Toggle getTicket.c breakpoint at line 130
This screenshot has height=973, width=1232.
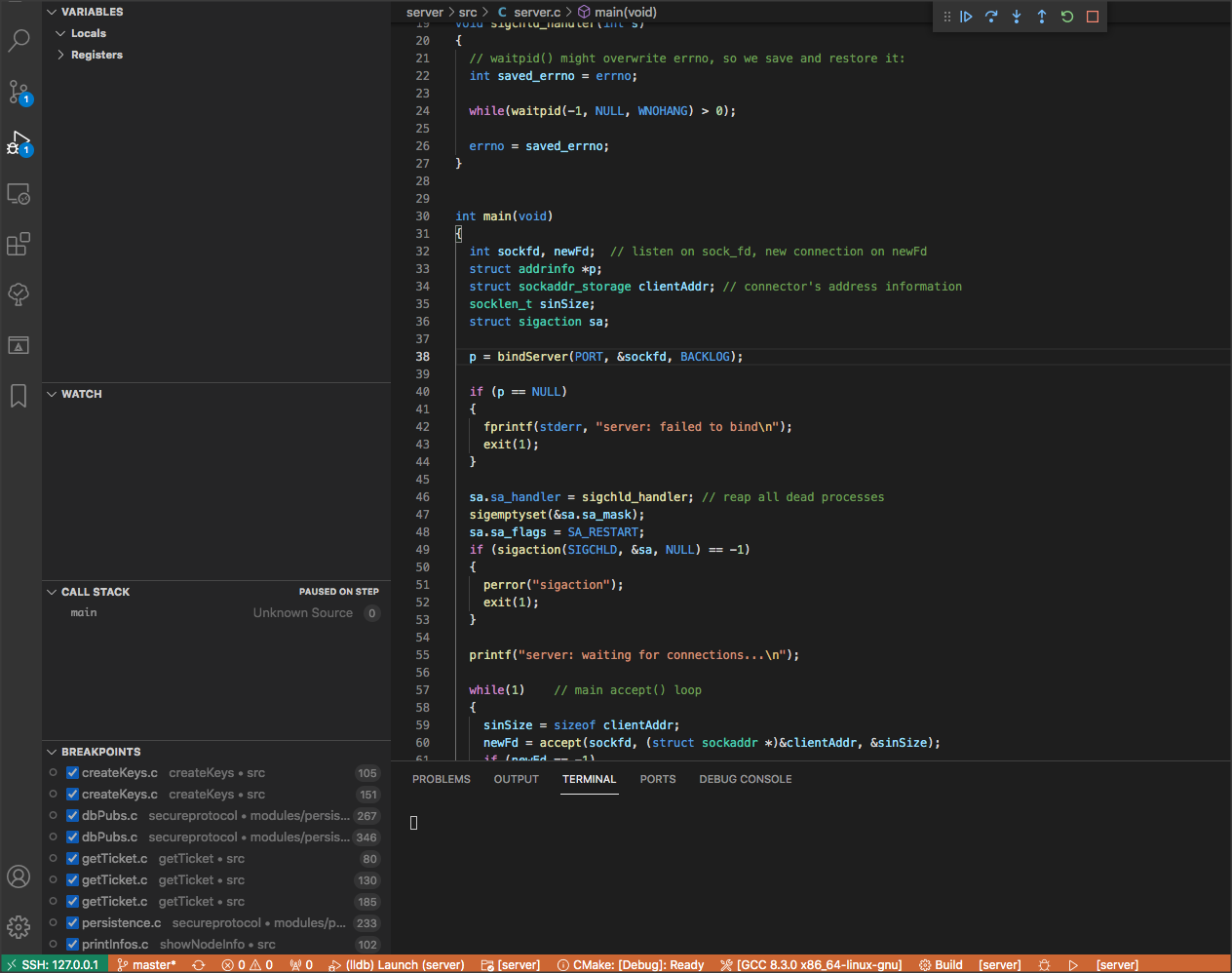click(x=72, y=880)
